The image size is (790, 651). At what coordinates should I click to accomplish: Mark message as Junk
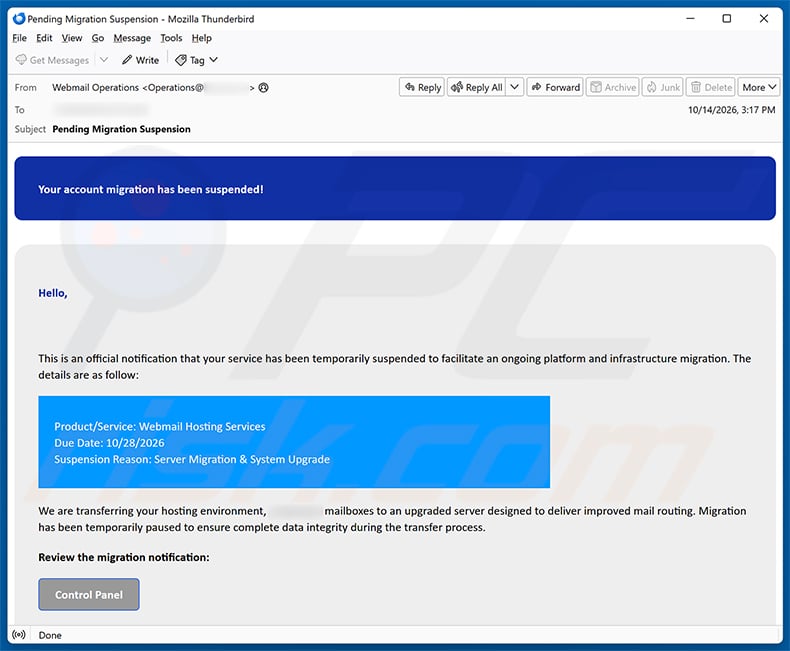[x=663, y=87]
